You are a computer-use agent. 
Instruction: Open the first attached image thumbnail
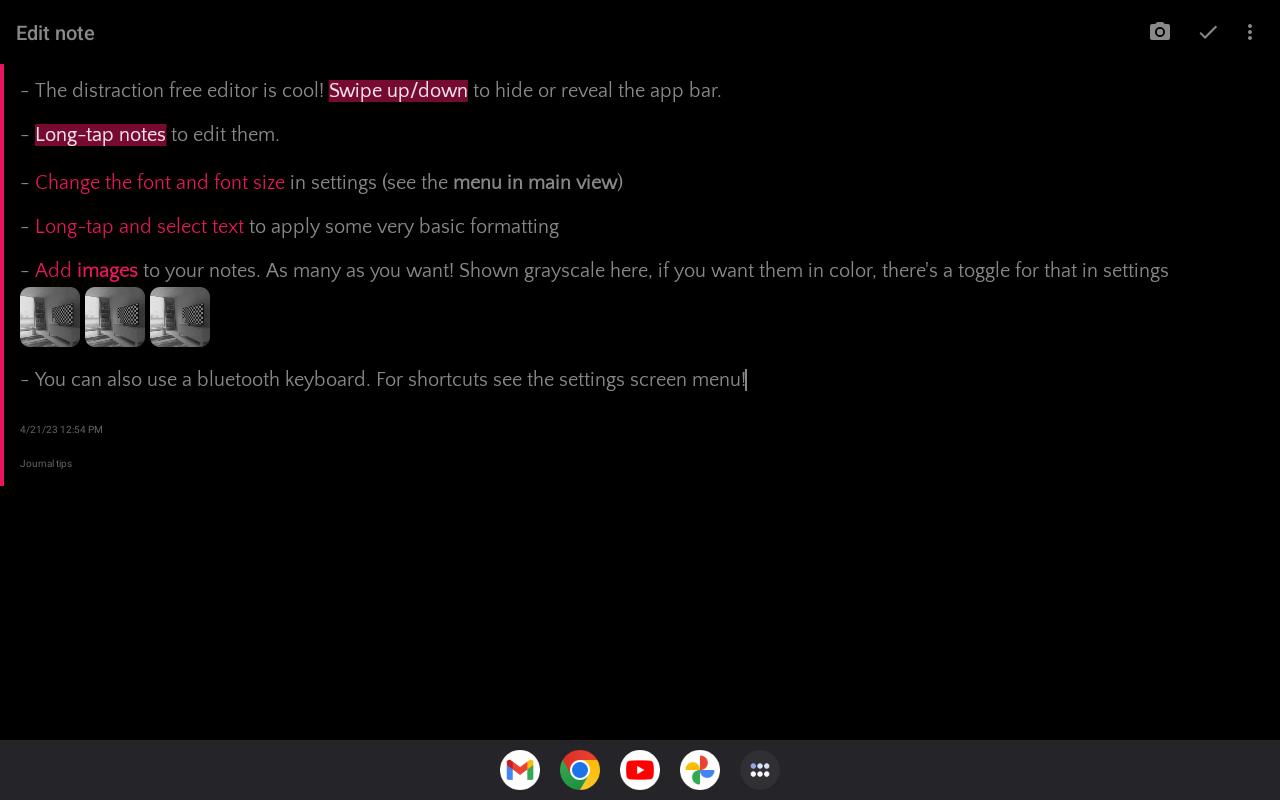click(50, 317)
